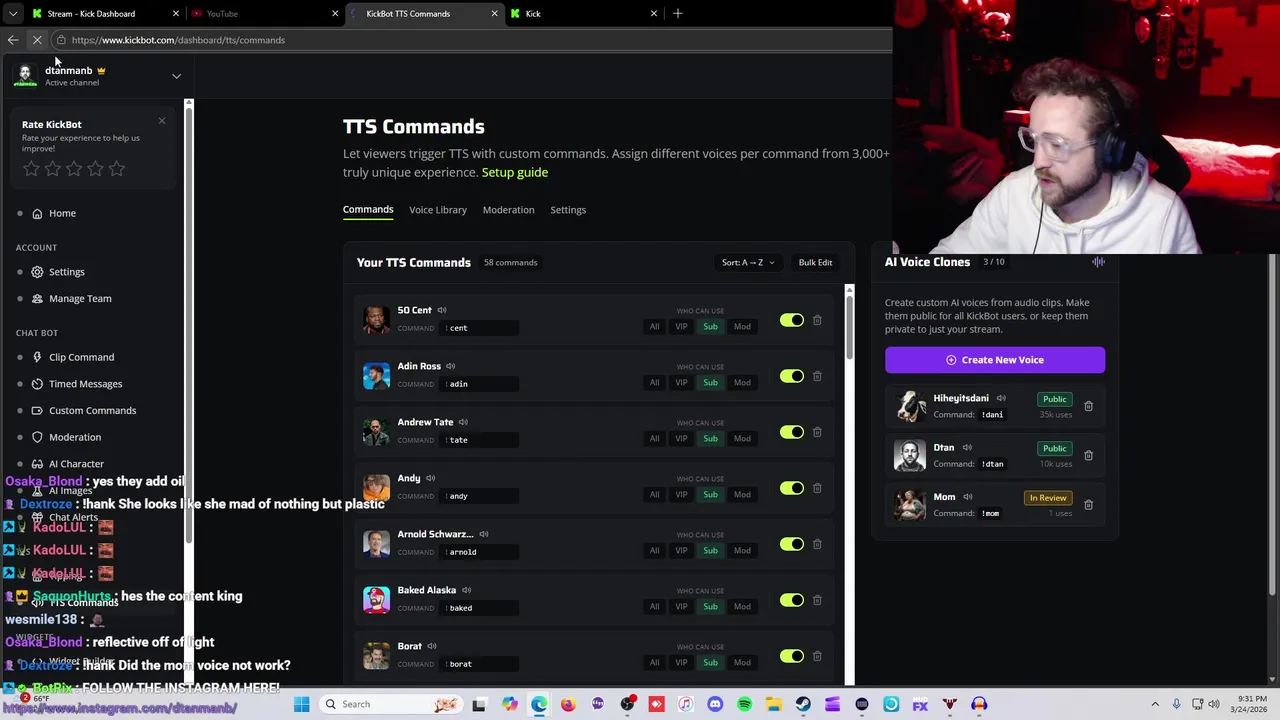Click the Bulk Edit button
The image size is (1280, 720).
(815, 262)
